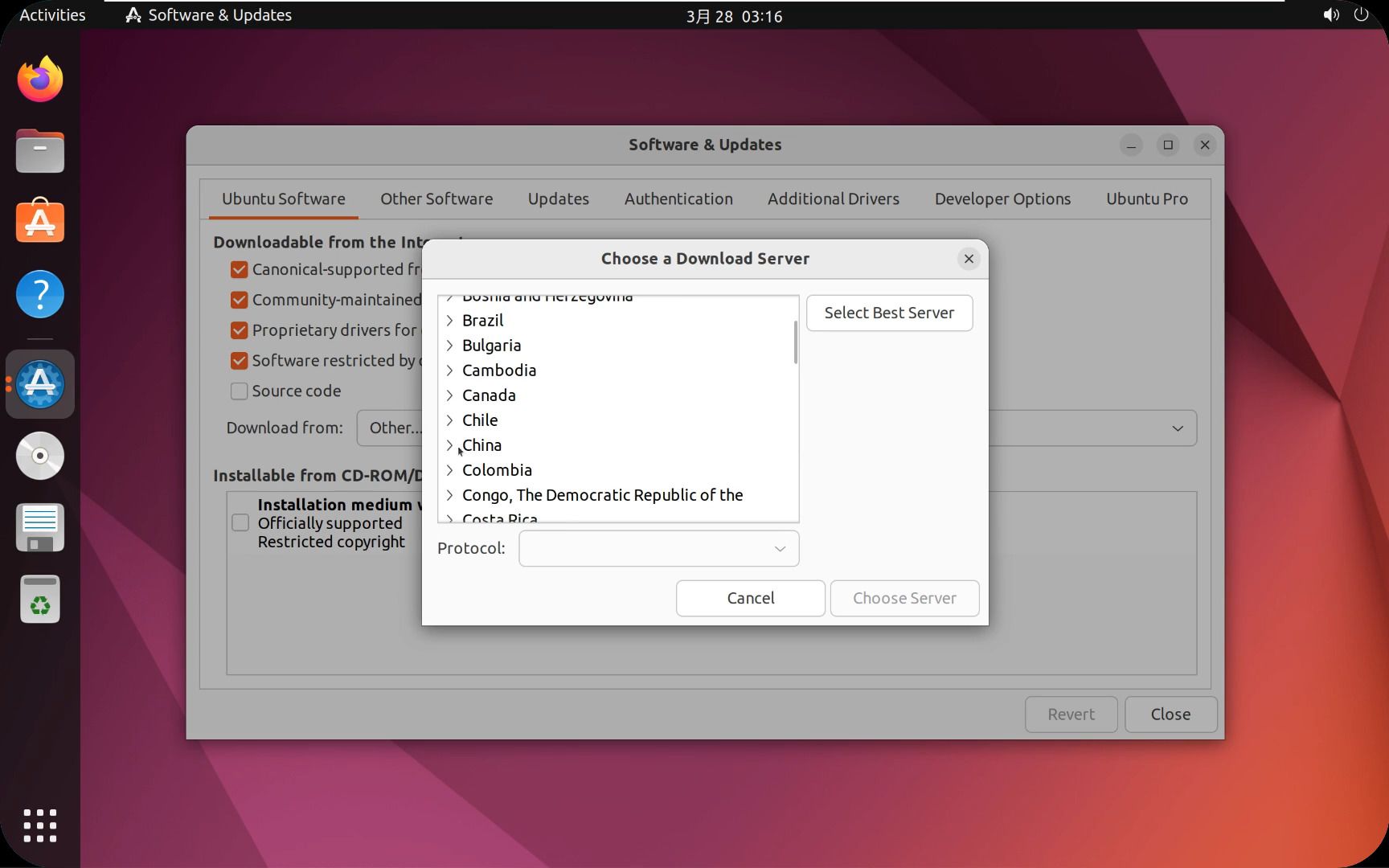The height and width of the screenshot is (868, 1389).
Task: Expand the Cambodia server list
Action: (x=450, y=371)
